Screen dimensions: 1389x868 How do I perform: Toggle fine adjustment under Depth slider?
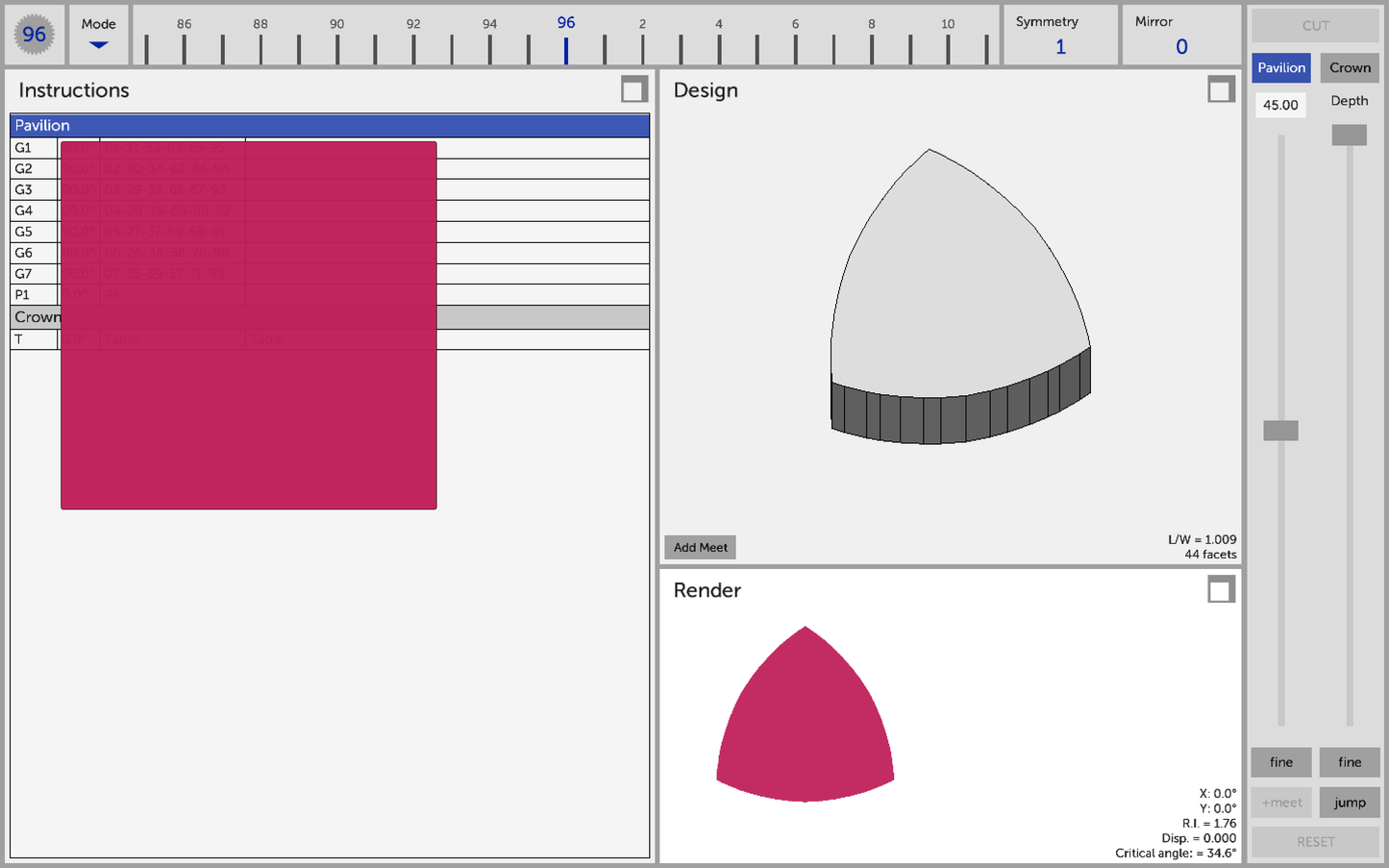click(1350, 762)
